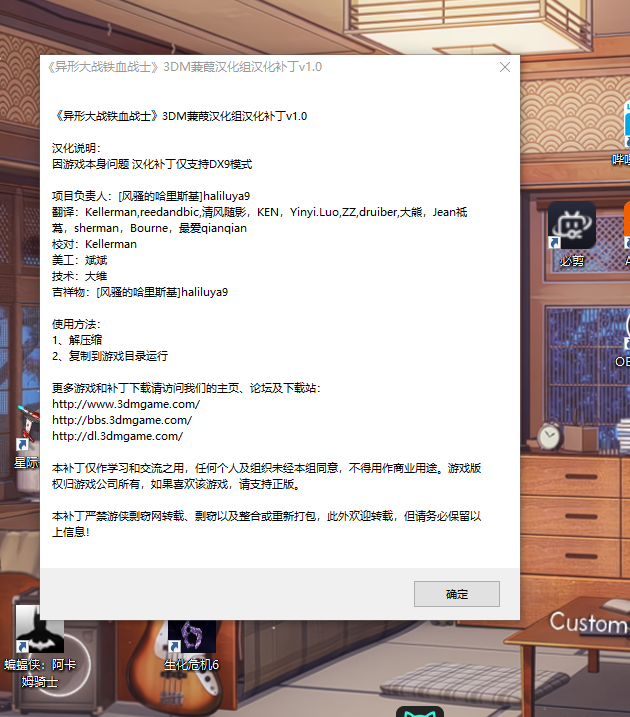Click the 更多游戏和补丁下载 line
The width and height of the screenshot is (630, 717).
(186, 388)
